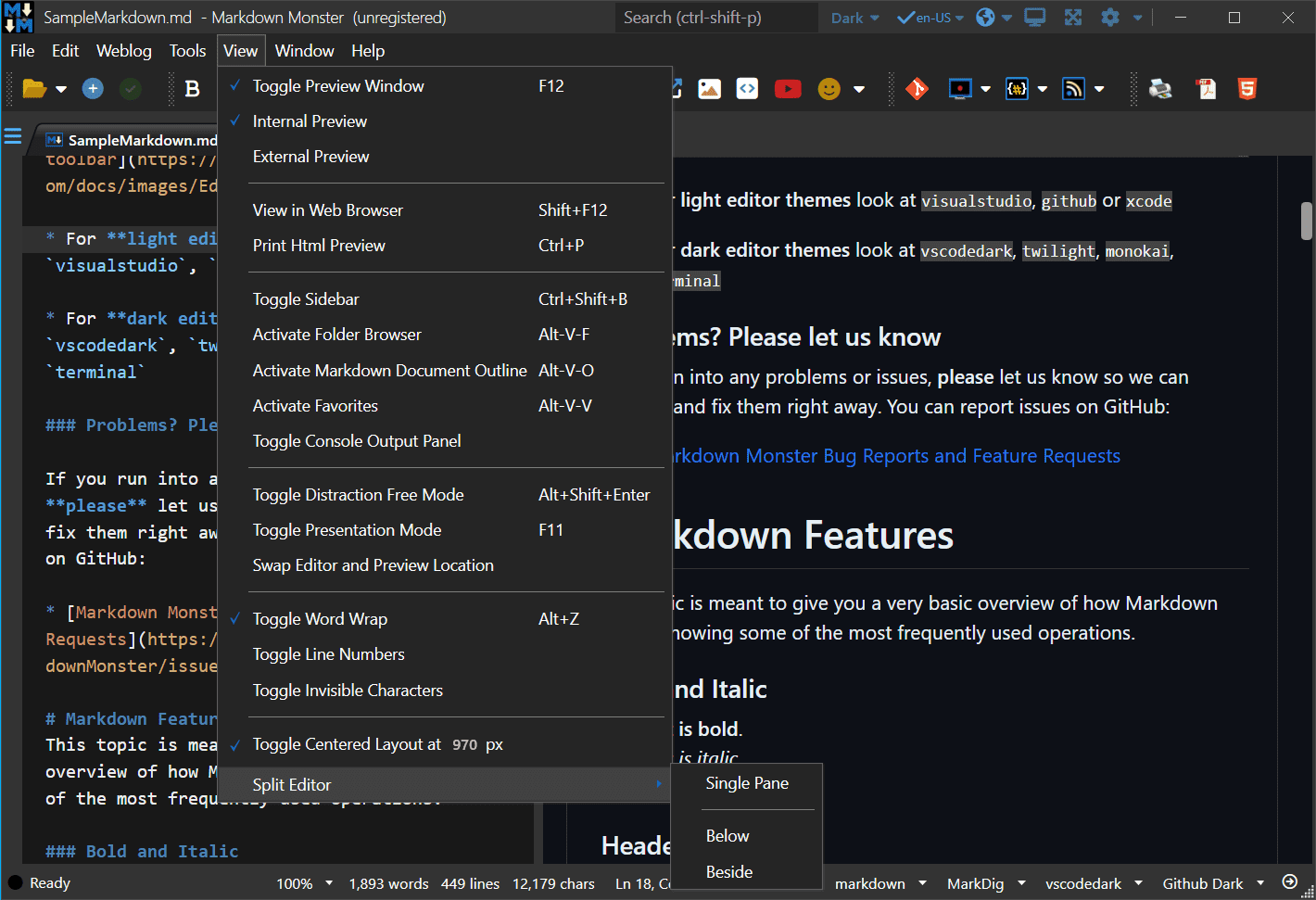1316x900 pixels.
Task: Toggle Centered Layout menu option
Action: (x=347, y=744)
